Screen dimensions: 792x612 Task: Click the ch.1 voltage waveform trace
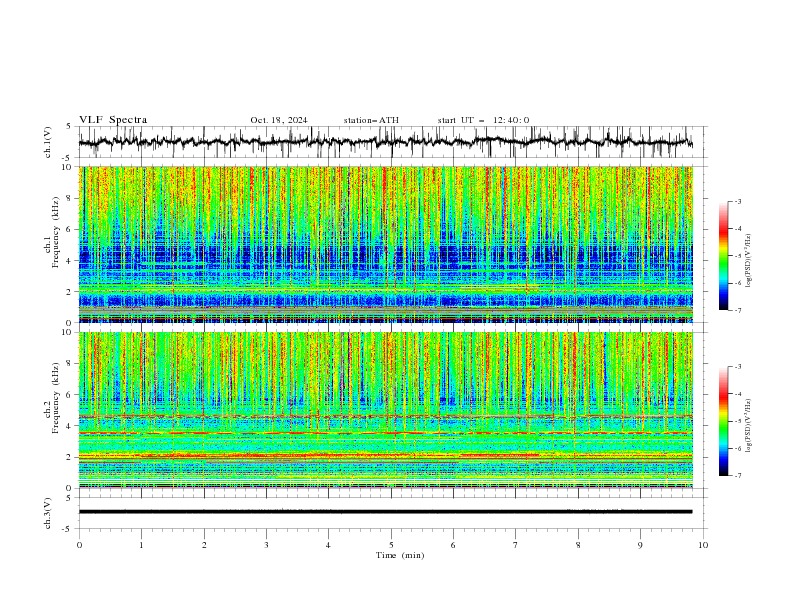coord(385,142)
